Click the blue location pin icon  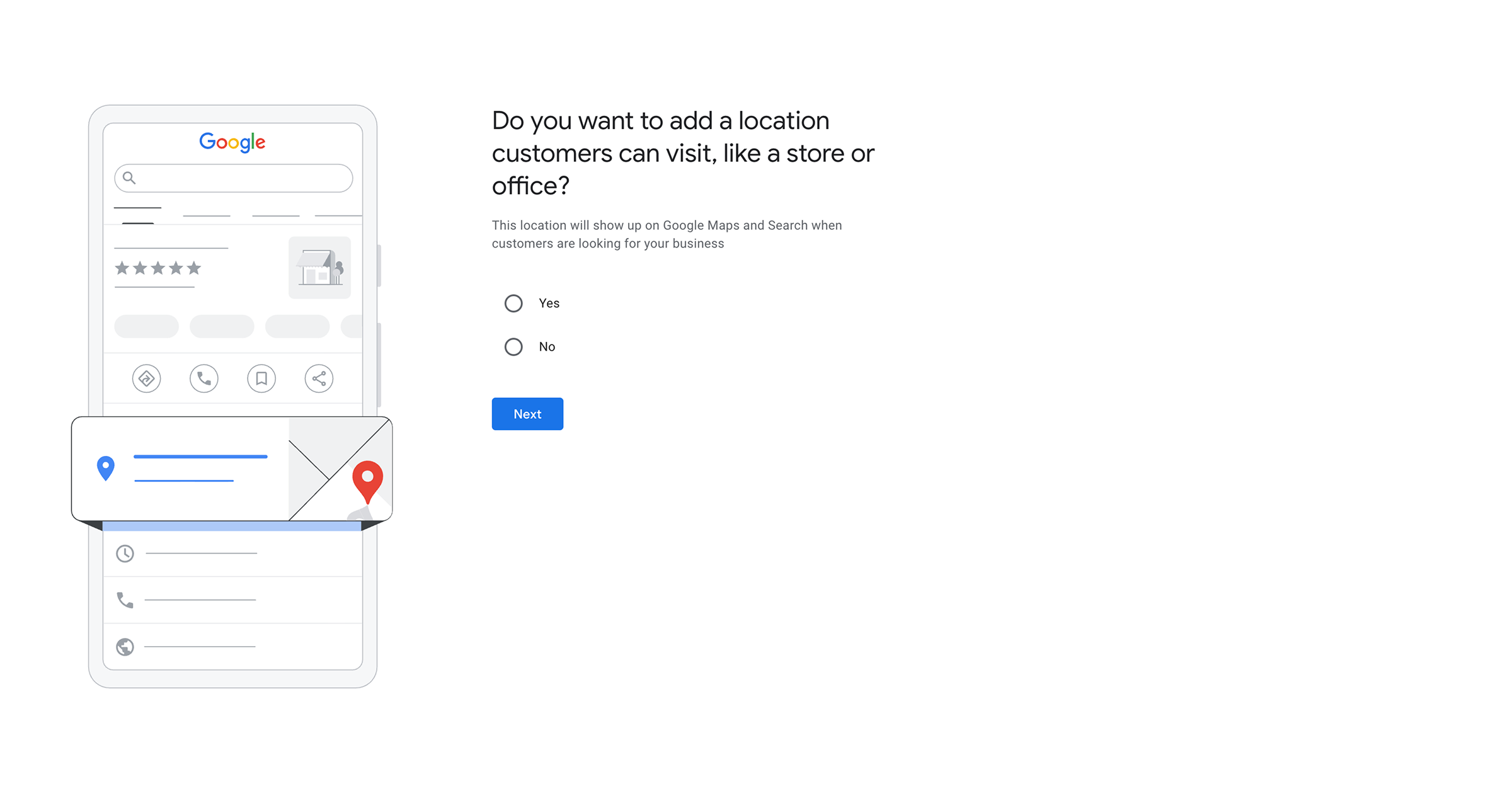pos(106,468)
